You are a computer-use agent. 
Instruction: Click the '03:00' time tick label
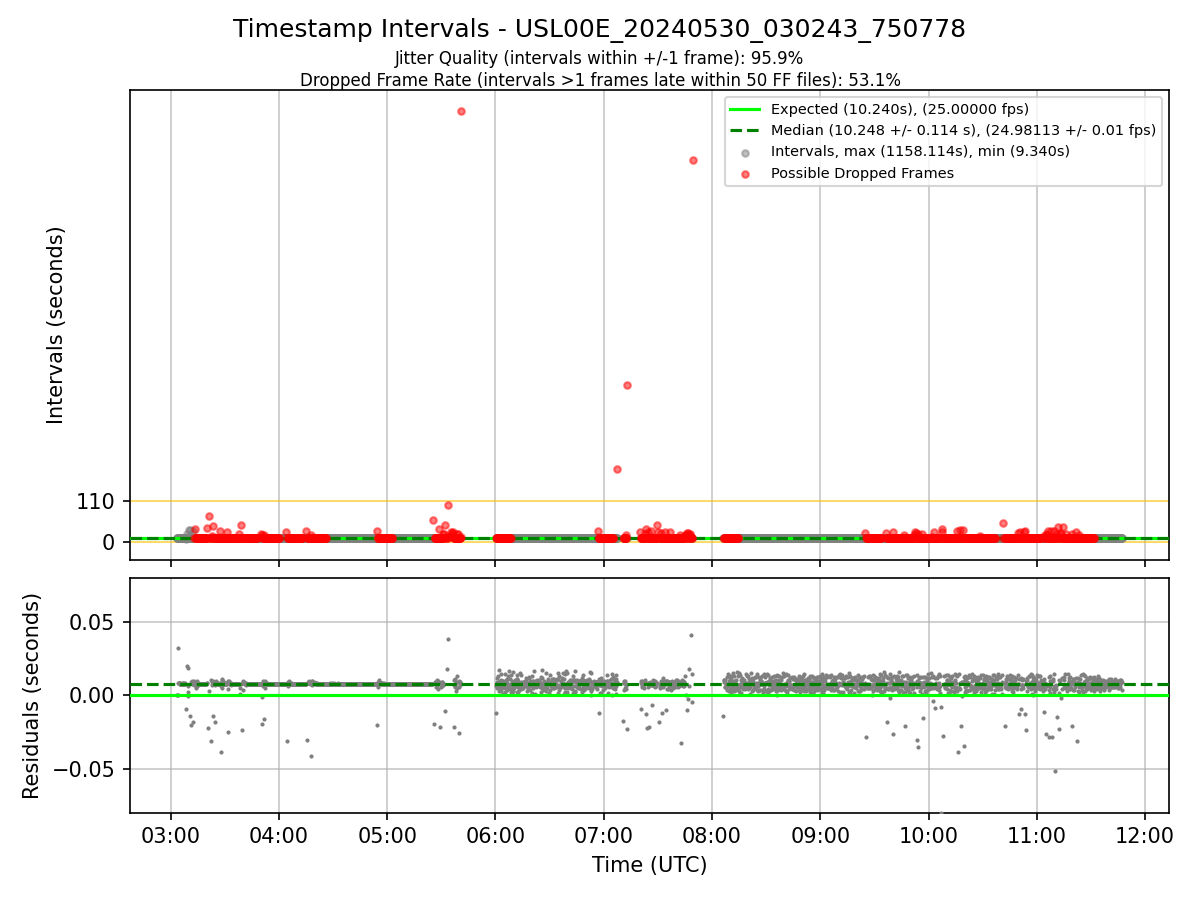[171, 834]
